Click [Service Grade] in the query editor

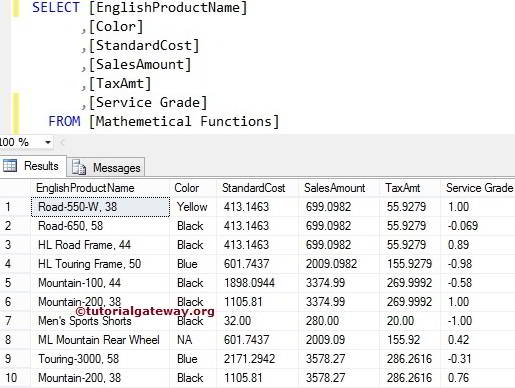coord(148,103)
